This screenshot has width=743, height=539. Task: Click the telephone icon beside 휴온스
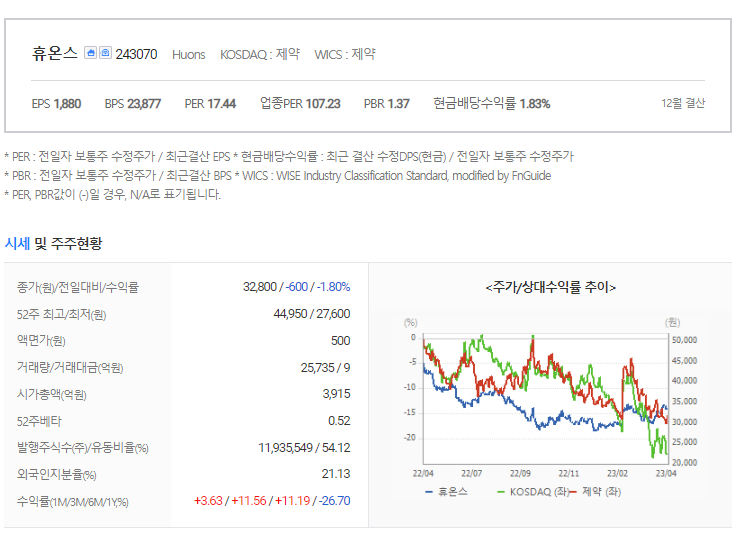(x=105, y=53)
